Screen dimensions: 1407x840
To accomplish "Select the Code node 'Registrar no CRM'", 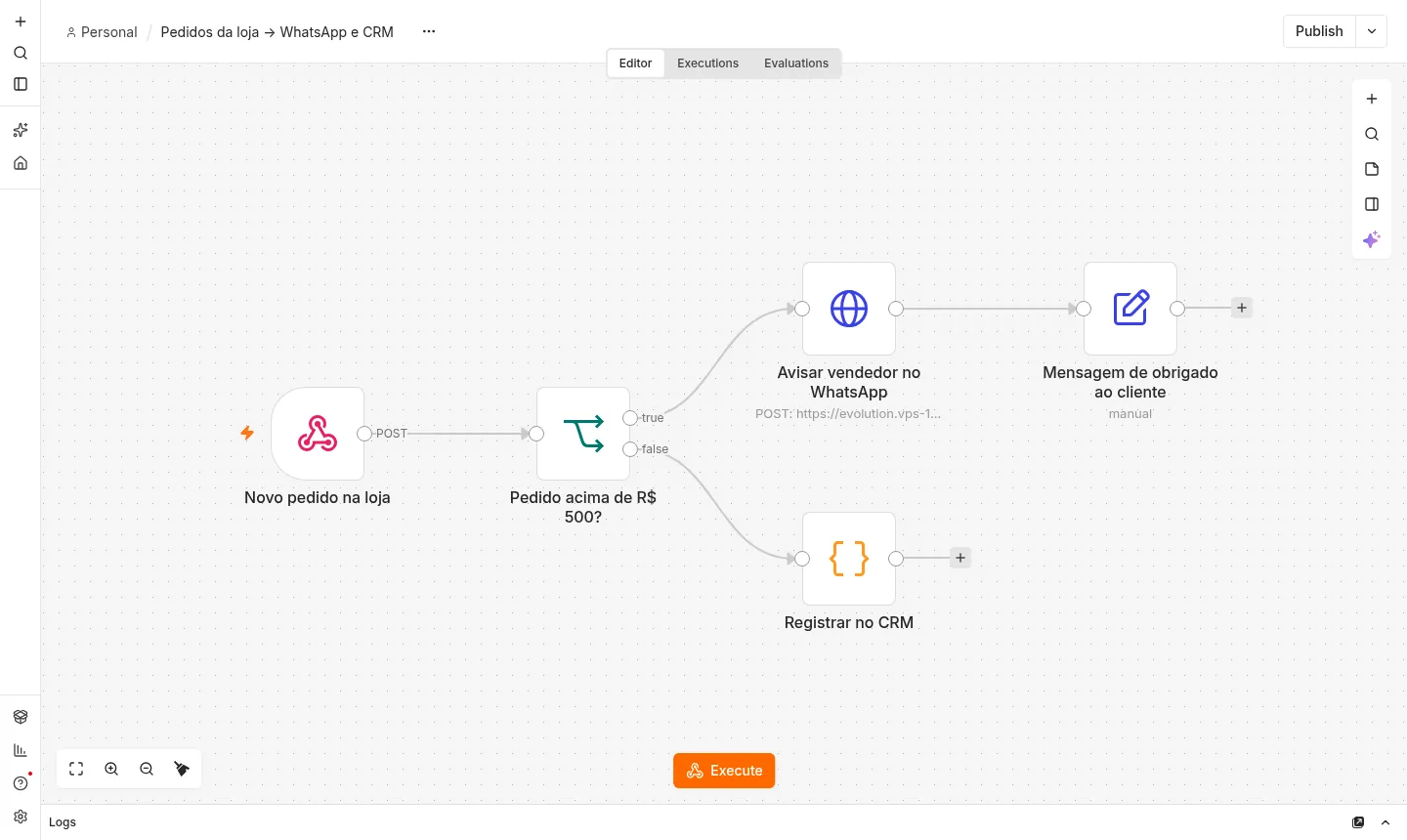I will (849, 559).
